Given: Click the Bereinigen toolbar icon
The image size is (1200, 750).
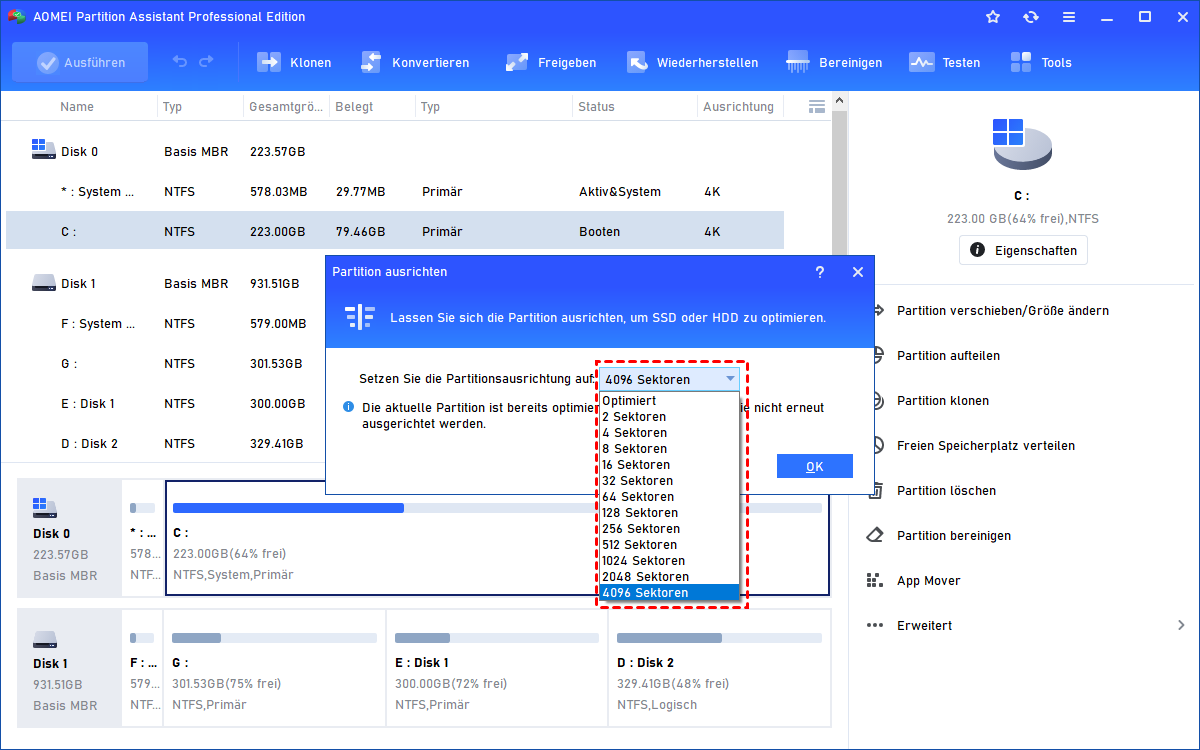Looking at the screenshot, I should tap(798, 62).
